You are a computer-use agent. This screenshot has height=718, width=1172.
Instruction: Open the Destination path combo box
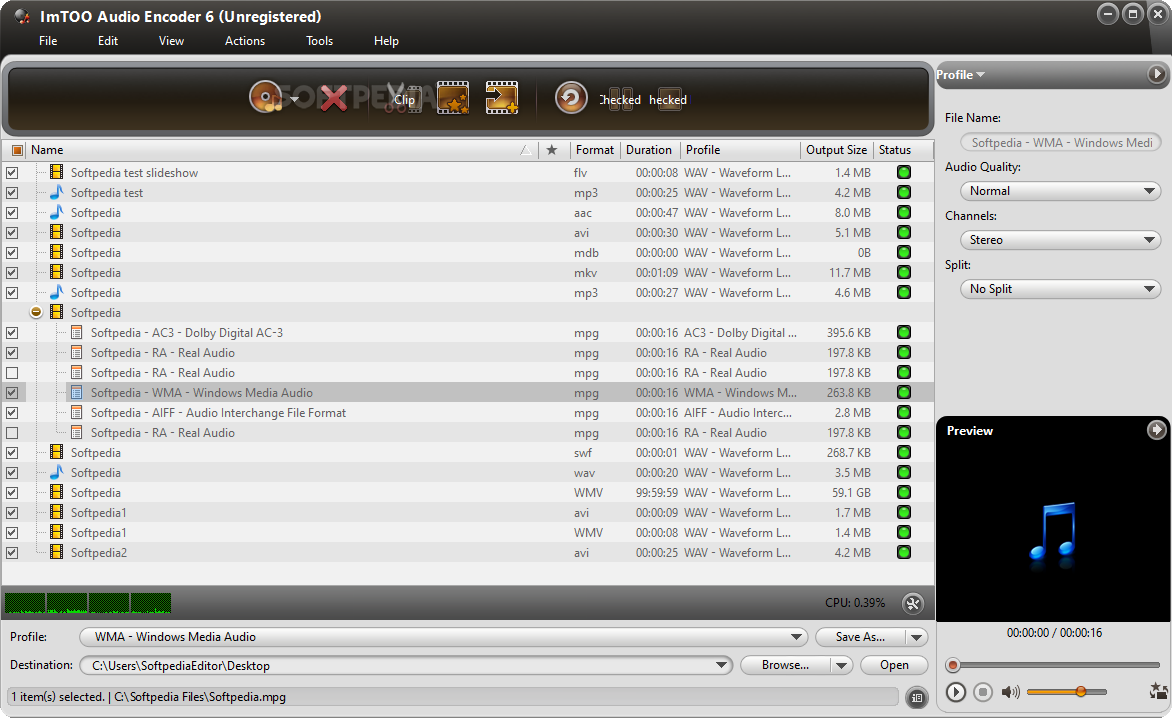[x=405, y=665]
